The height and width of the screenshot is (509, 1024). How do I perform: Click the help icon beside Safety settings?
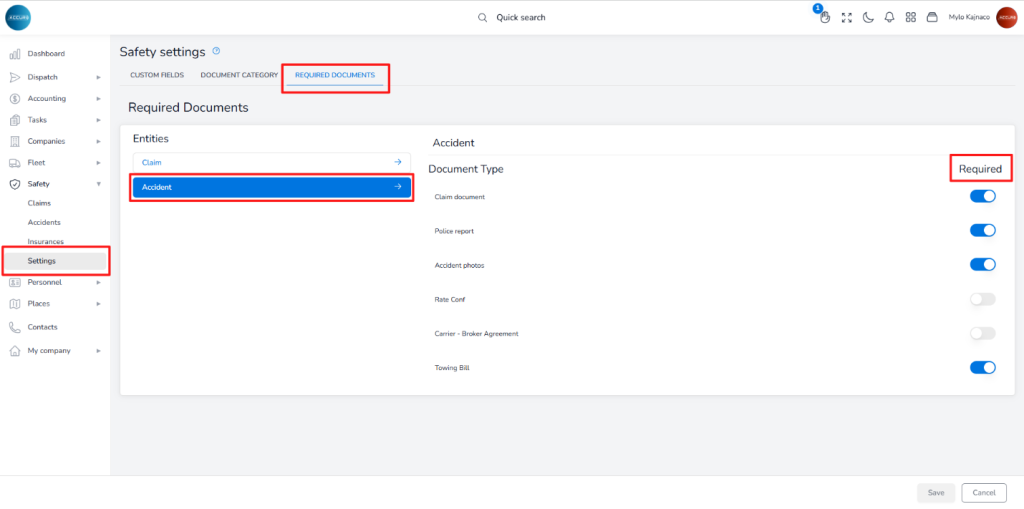(216, 51)
